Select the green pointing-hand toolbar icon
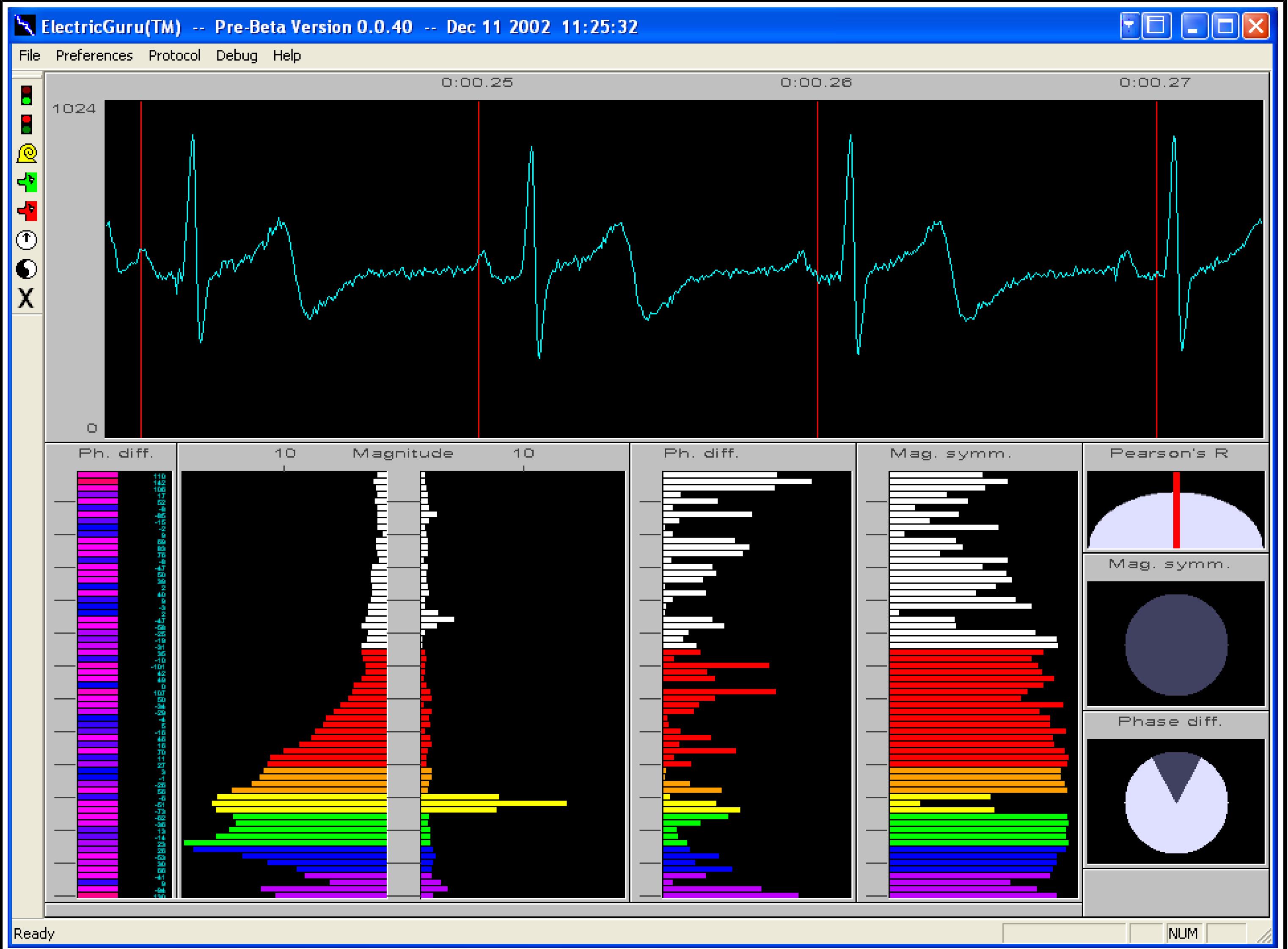This screenshot has width=1288, height=949. [27, 182]
